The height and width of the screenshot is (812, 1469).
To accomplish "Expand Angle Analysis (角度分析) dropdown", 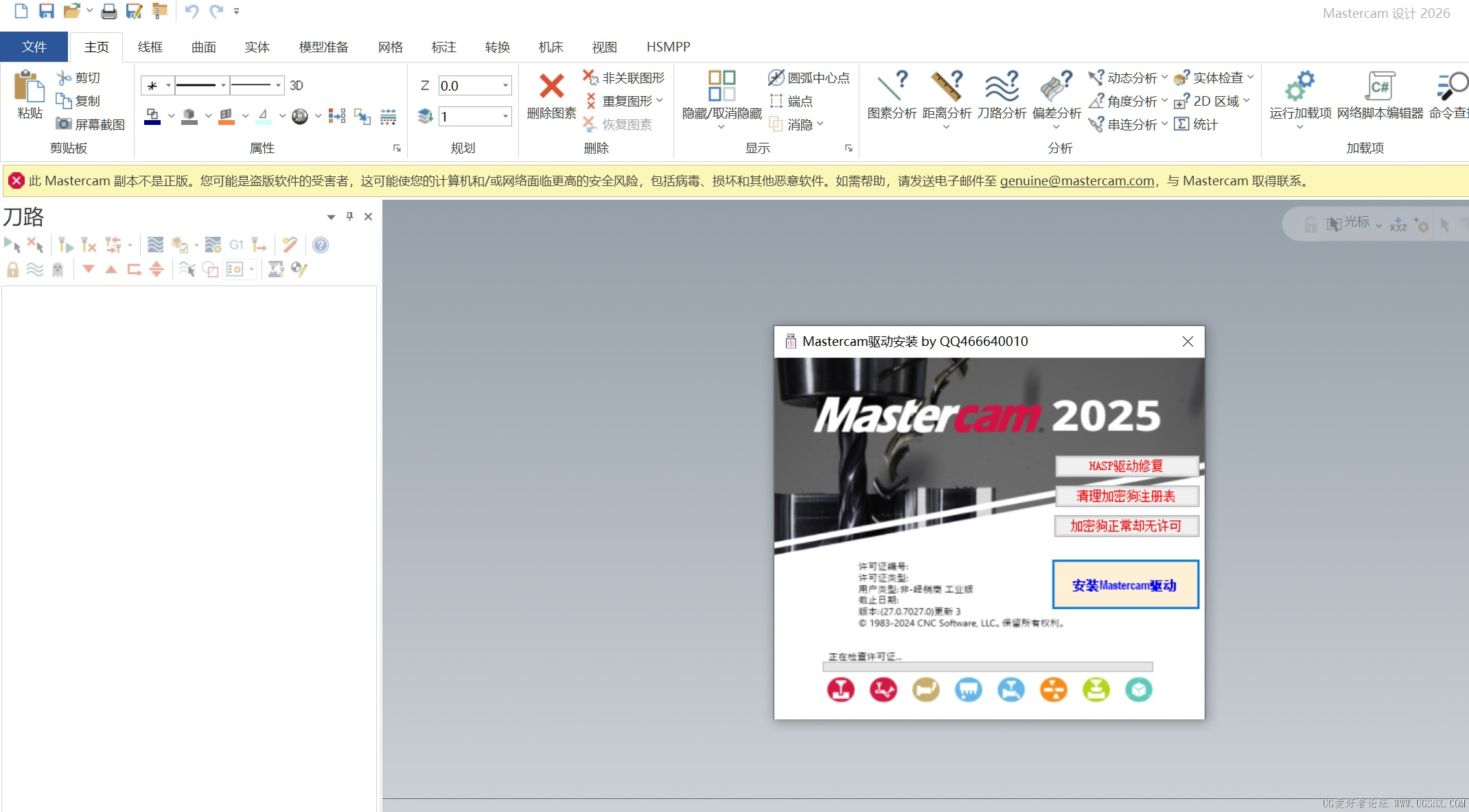I will click(1164, 100).
